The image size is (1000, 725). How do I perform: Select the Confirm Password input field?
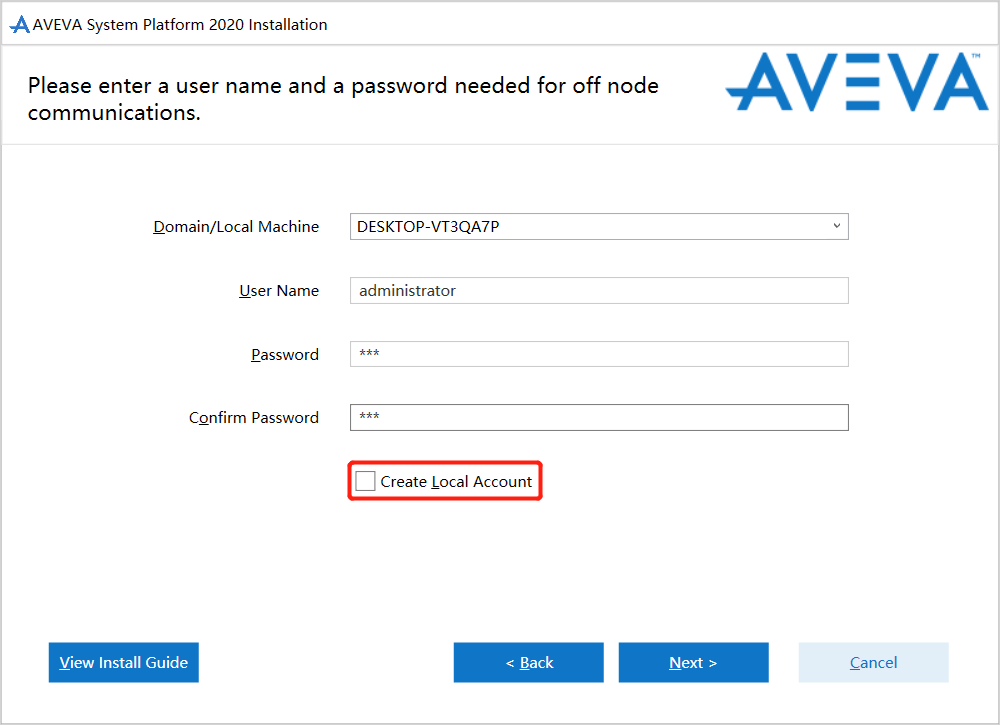[x=598, y=417]
